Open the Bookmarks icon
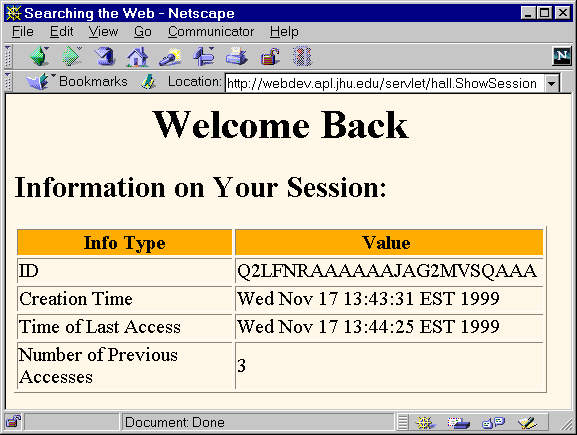The height and width of the screenshot is (435, 577). tap(38, 81)
